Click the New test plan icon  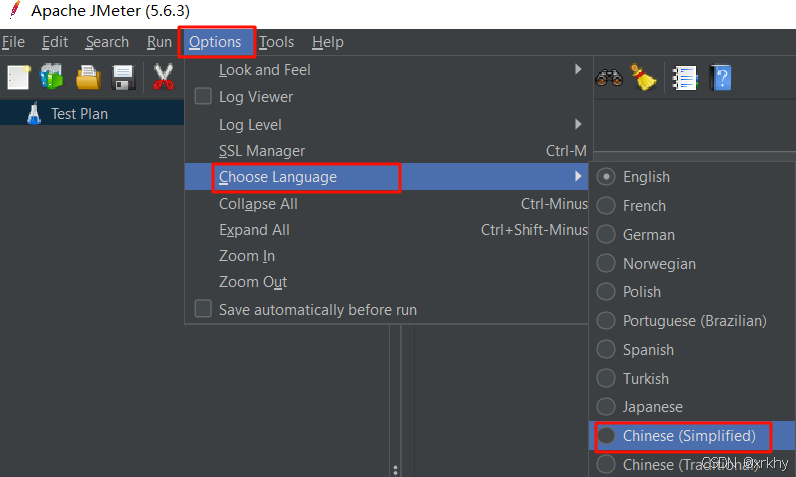coord(18,77)
